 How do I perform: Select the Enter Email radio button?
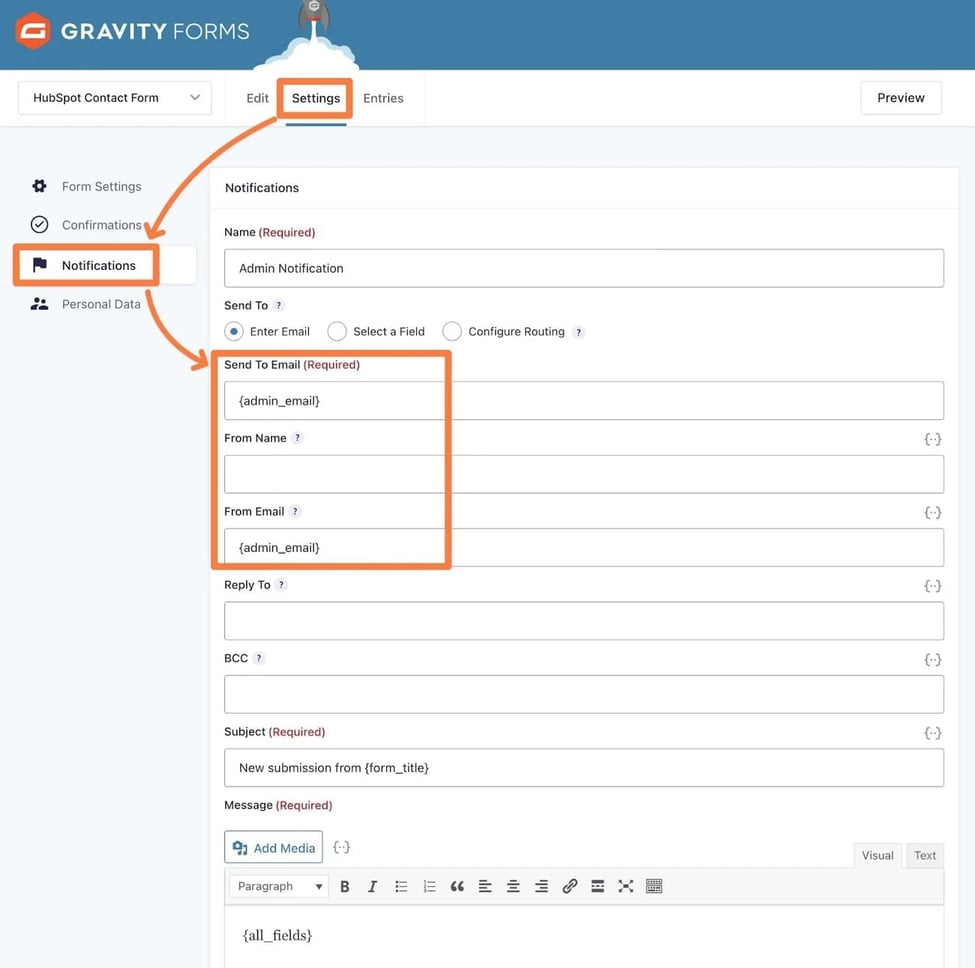pos(234,331)
